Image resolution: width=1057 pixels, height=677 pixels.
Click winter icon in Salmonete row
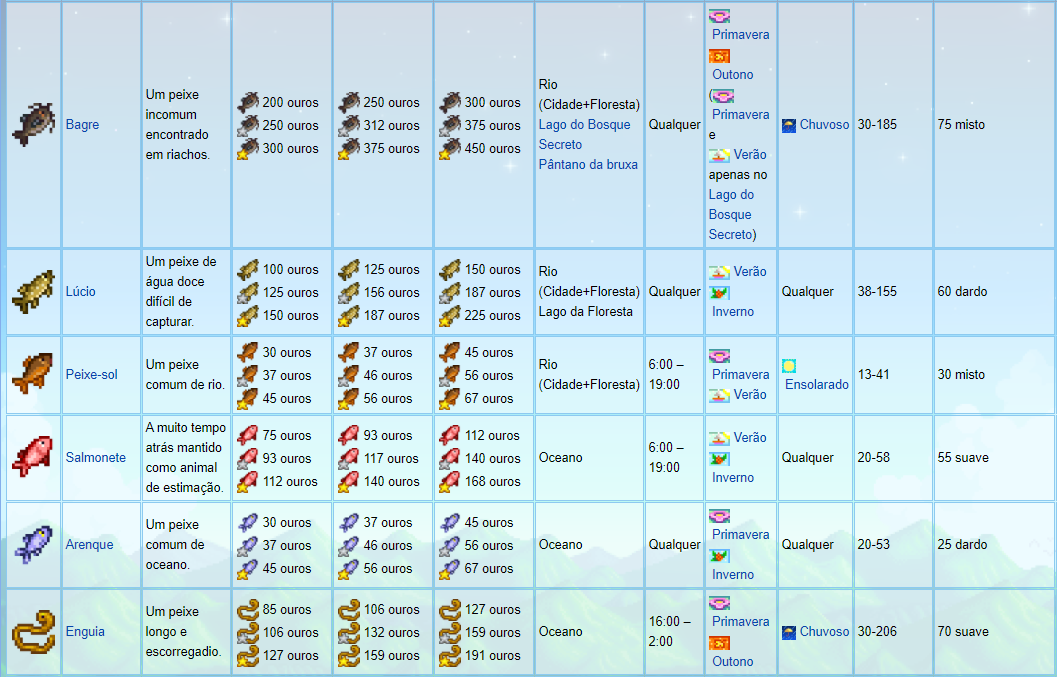(719, 459)
